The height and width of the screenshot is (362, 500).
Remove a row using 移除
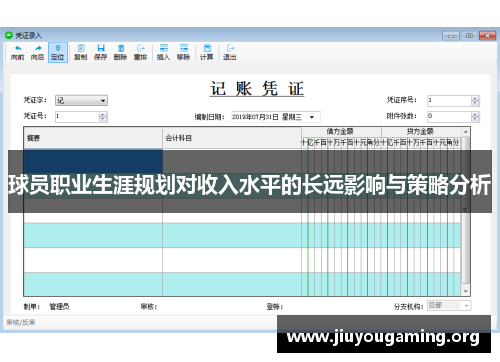(183, 53)
